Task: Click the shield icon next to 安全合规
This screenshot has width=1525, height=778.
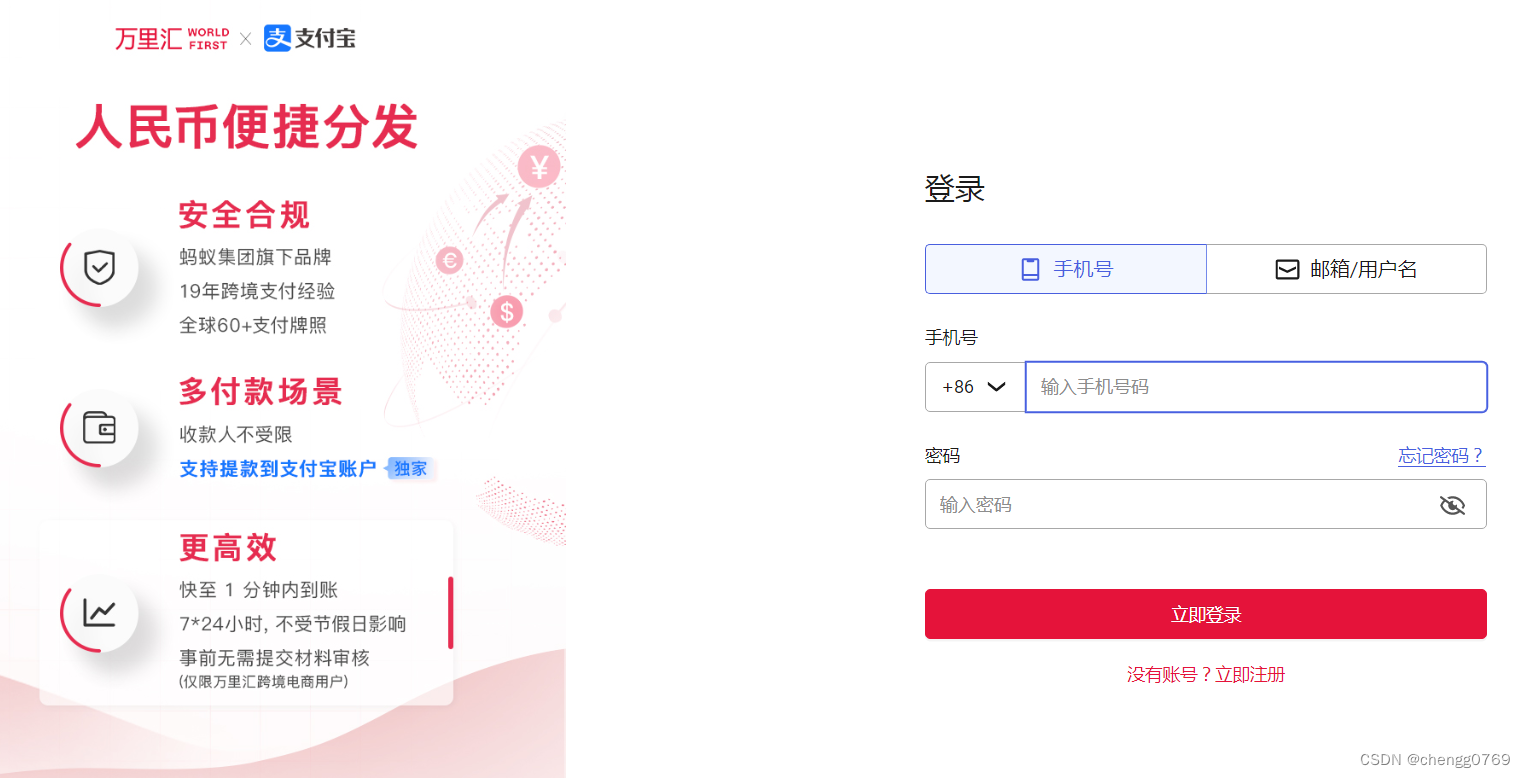Action: point(98,268)
